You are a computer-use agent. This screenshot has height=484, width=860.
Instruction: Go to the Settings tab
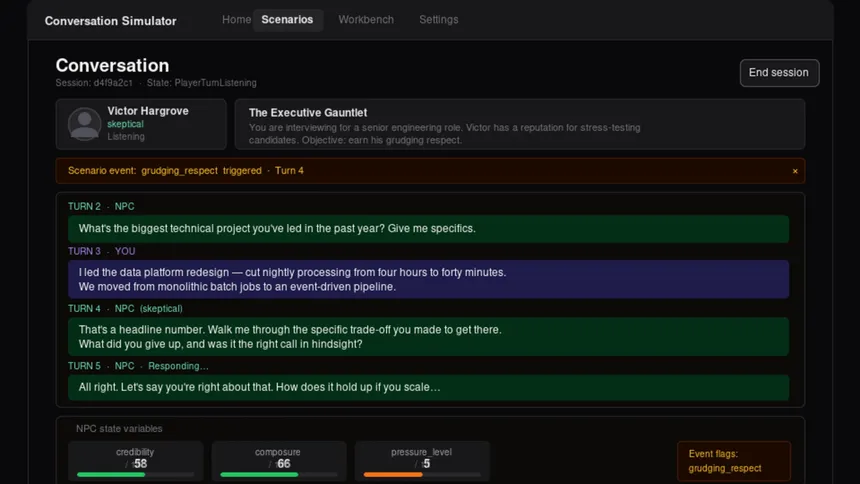point(439,20)
